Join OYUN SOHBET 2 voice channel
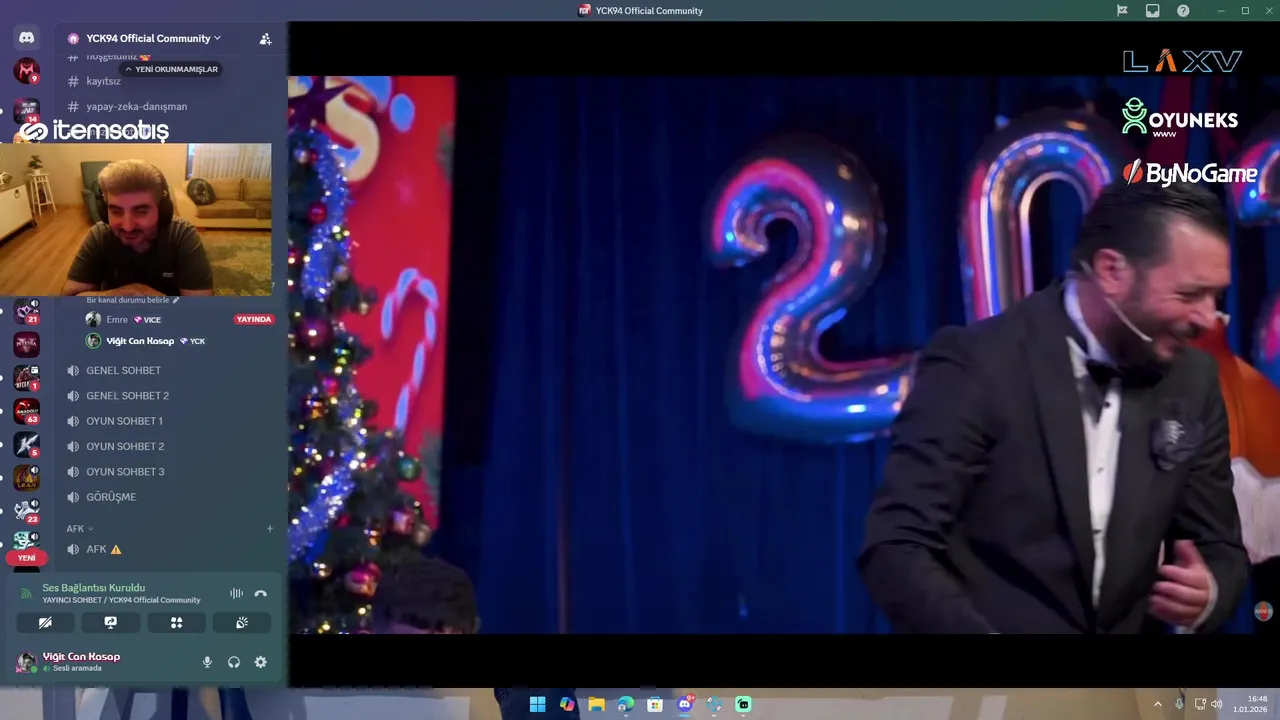Image resolution: width=1280 pixels, height=720 pixels. point(125,446)
